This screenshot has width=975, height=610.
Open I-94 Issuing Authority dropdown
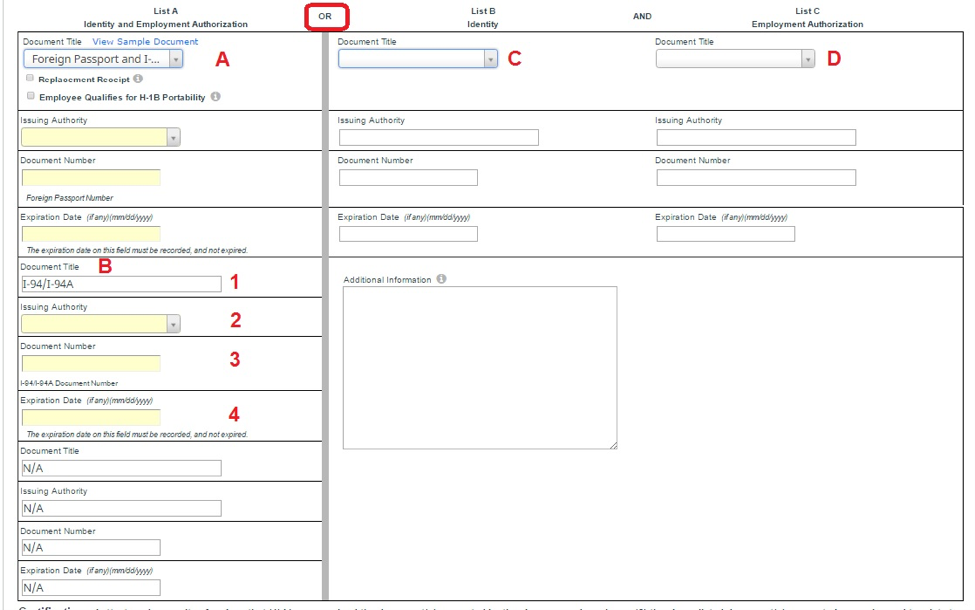pyautogui.click(x=100, y=324)
